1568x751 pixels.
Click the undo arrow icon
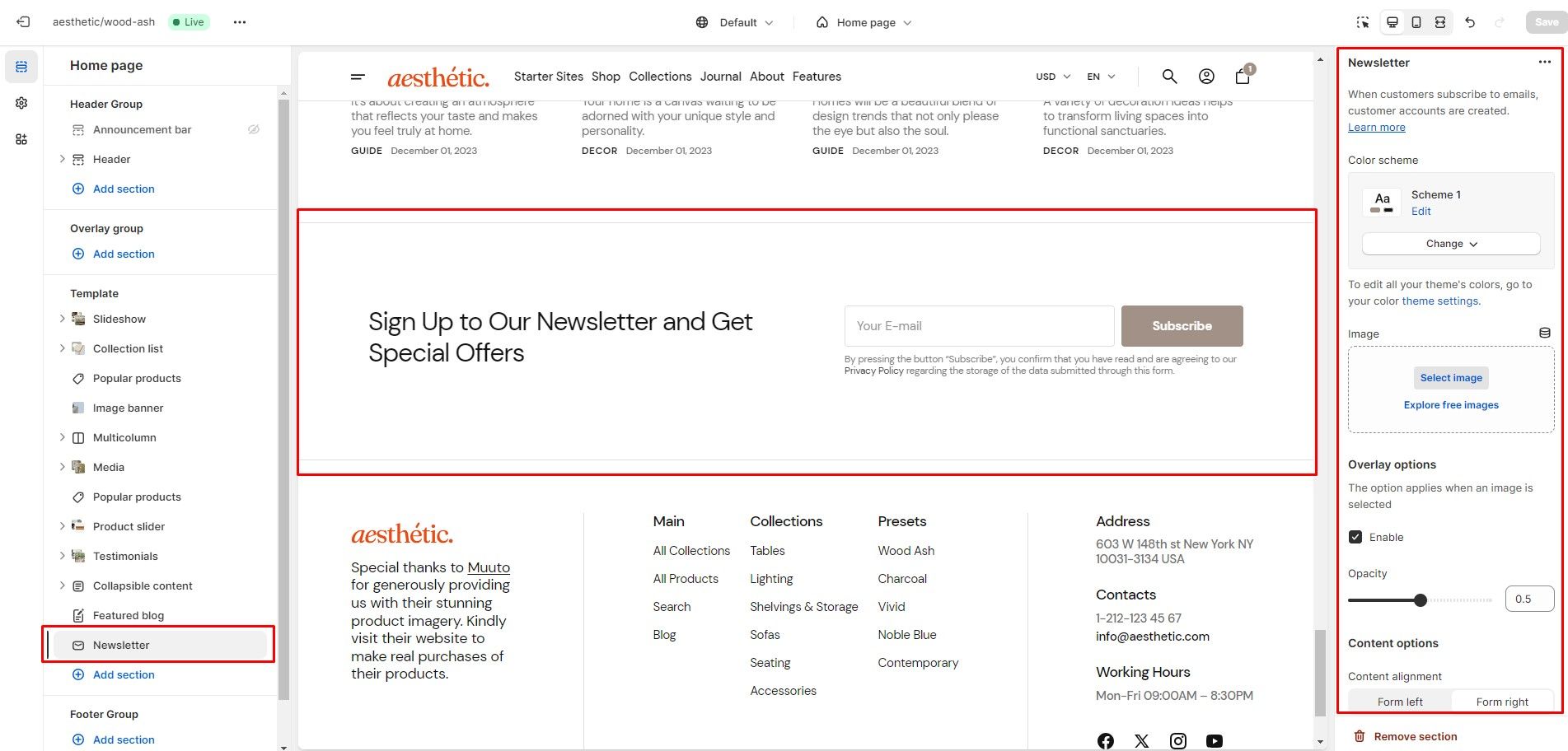point(1470,22)
